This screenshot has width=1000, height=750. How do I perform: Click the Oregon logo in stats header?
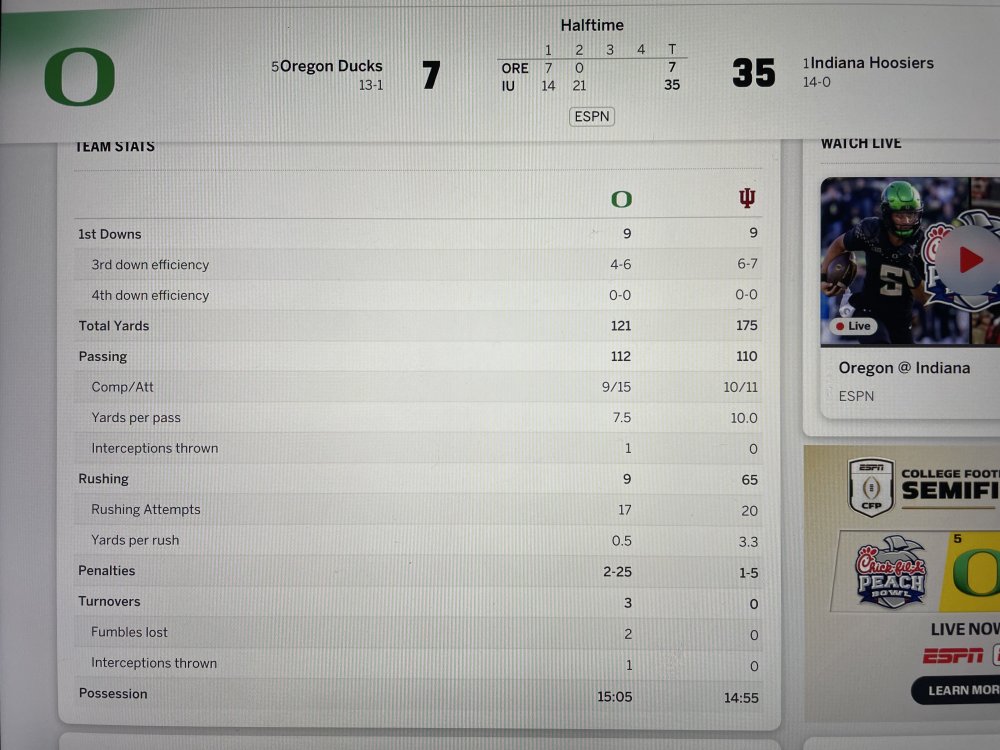[621, 199]
